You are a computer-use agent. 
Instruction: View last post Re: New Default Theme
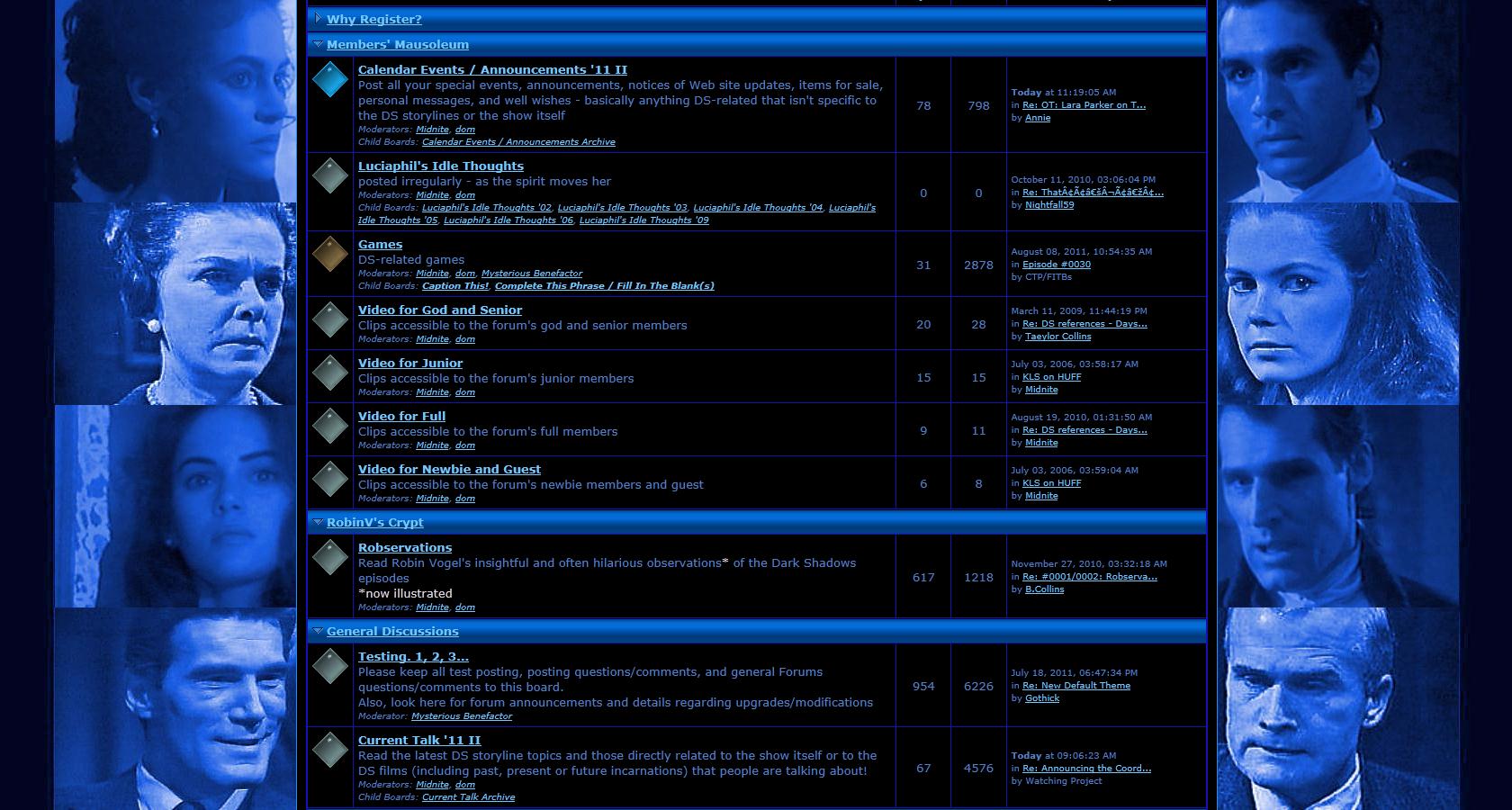point(1075,686)
